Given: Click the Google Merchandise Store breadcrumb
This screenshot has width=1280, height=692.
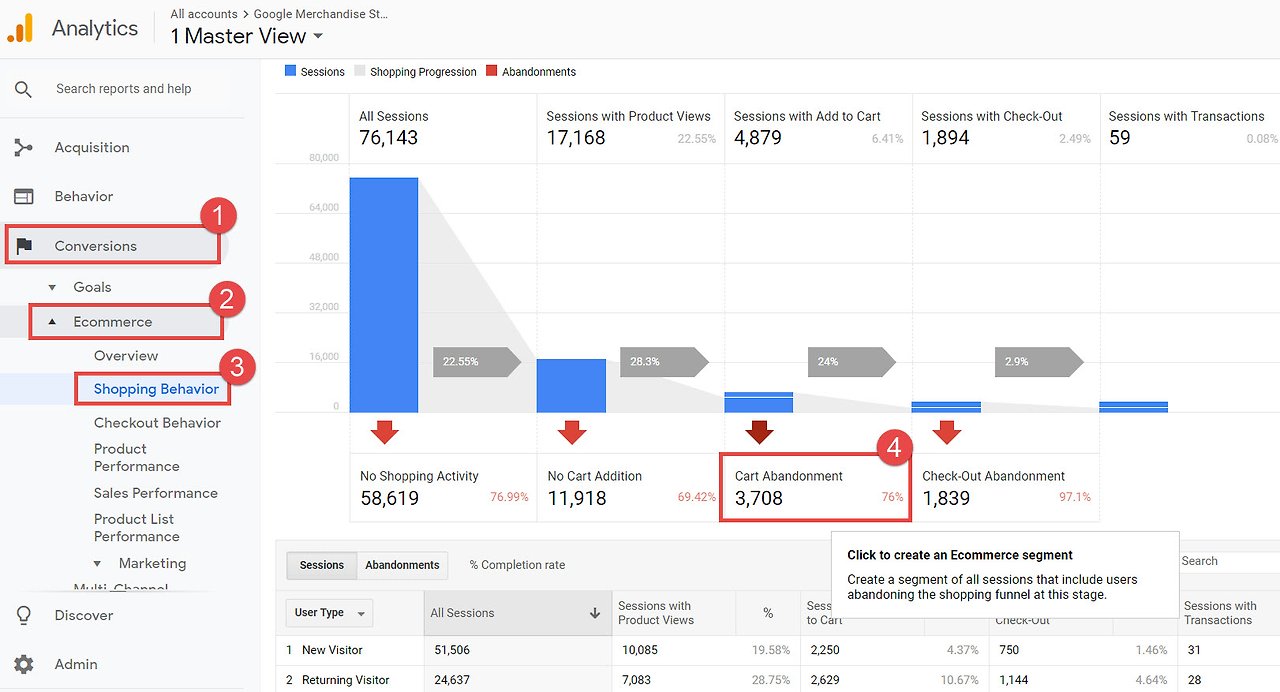Looking at the screenshot, I should pyautogui.click(x=321, y=14).
